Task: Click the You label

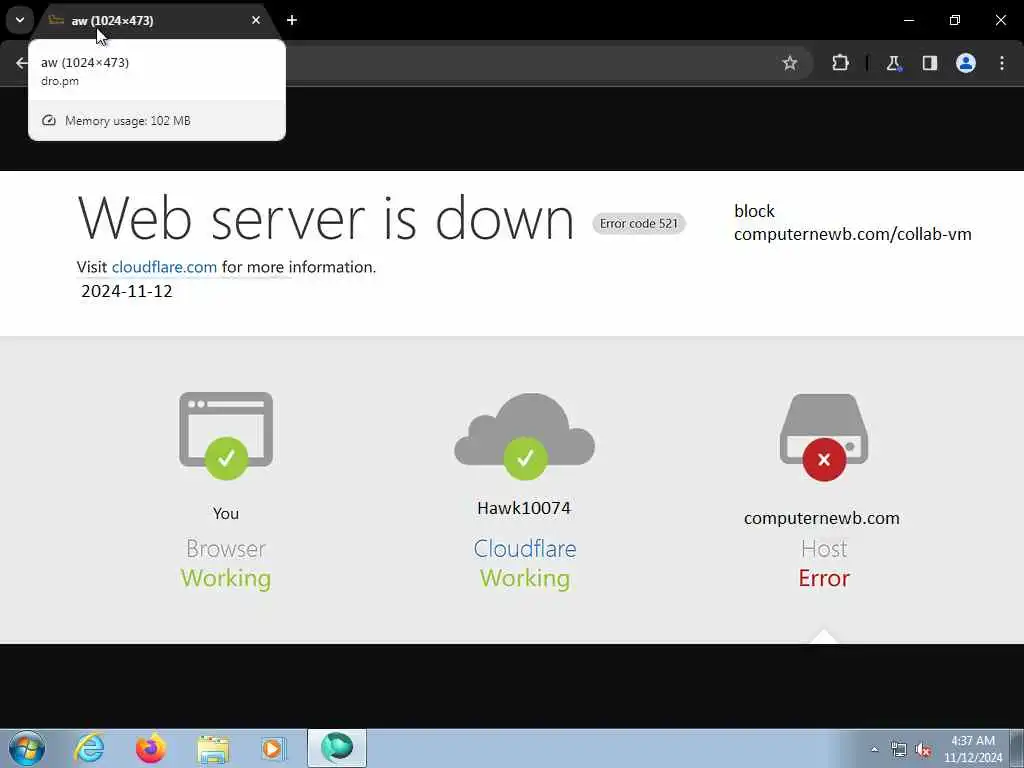Action: 226,513
